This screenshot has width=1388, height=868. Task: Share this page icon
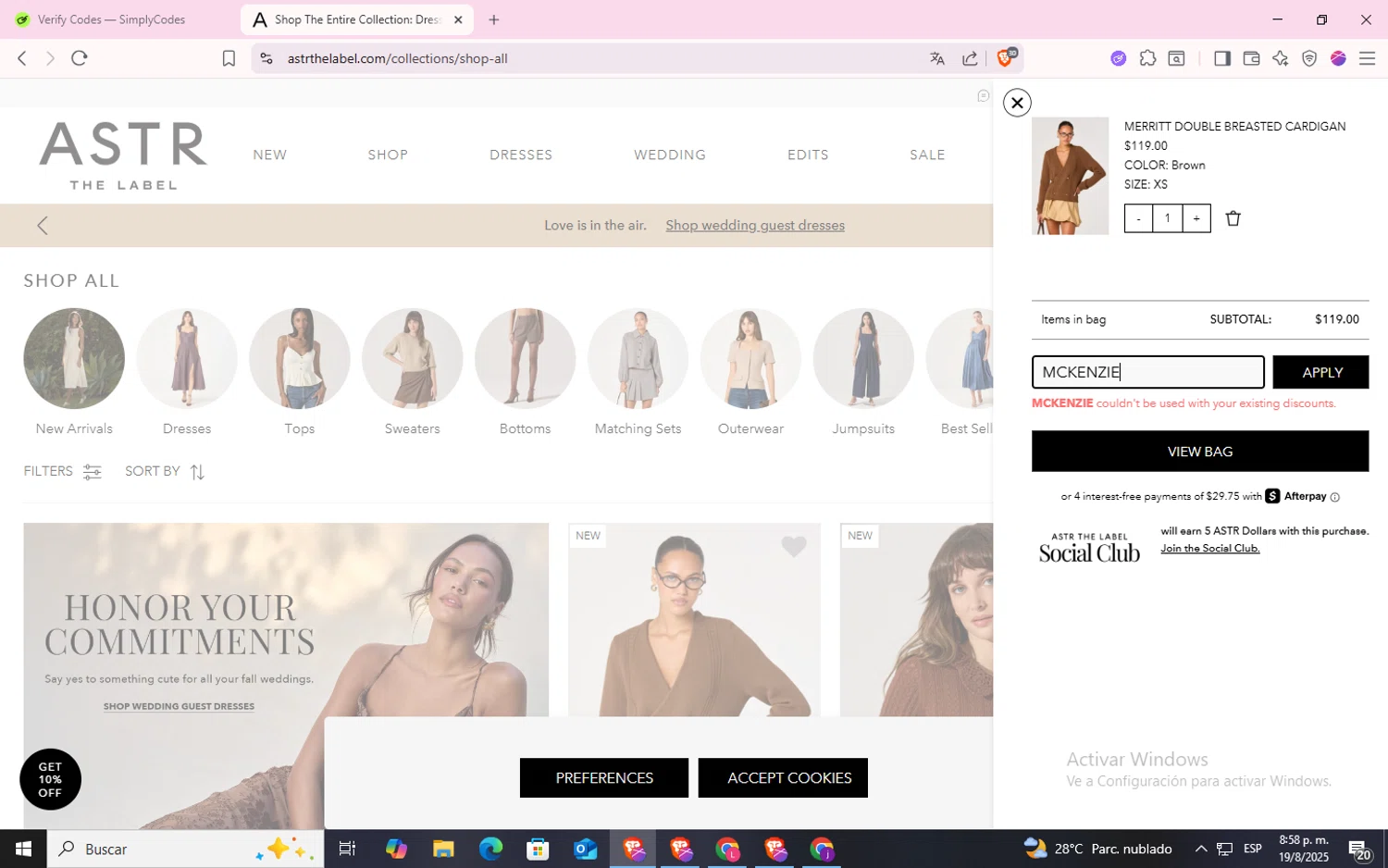click(970, 58)
